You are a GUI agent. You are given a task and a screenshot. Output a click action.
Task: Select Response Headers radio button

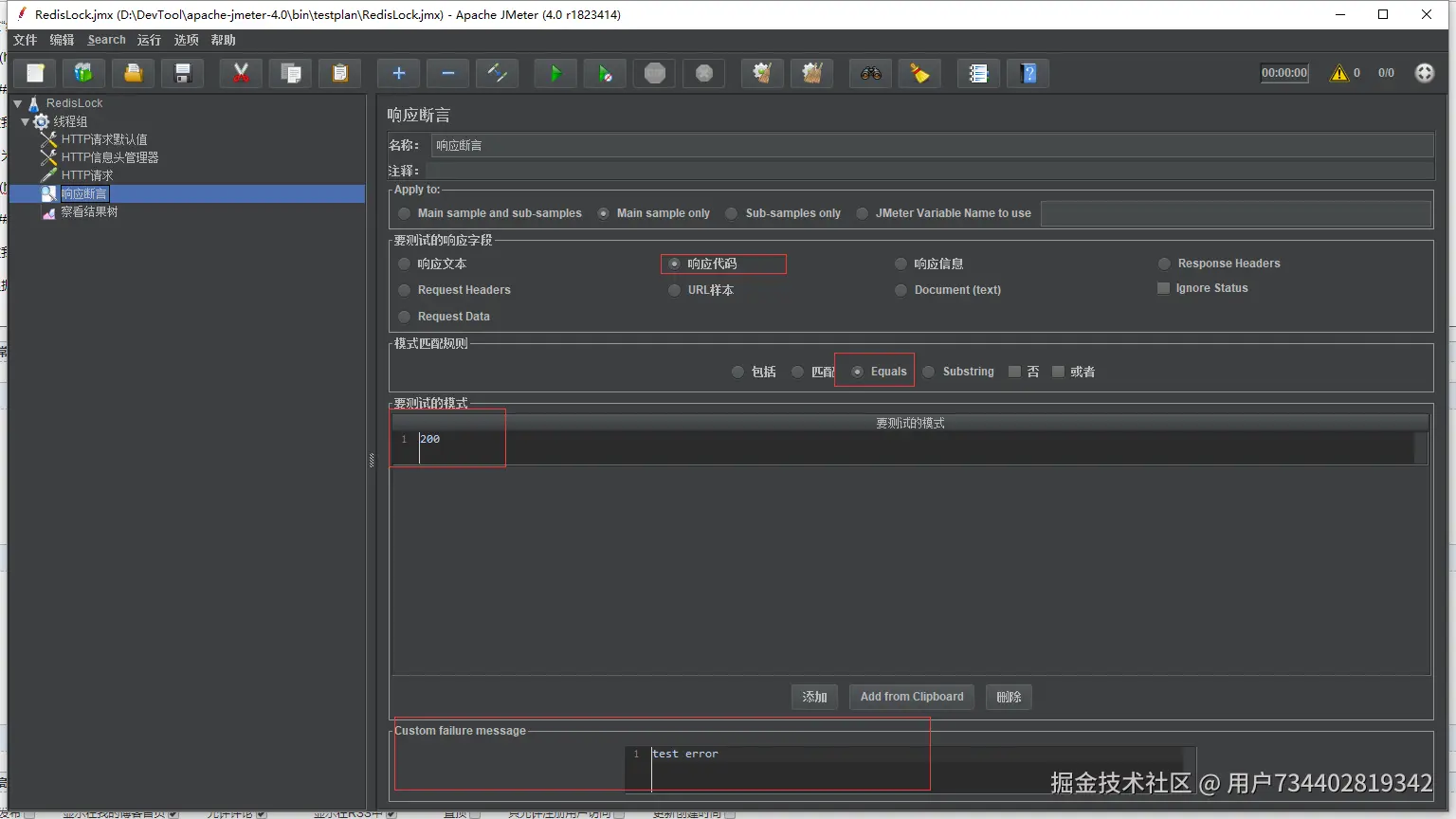1164,264
